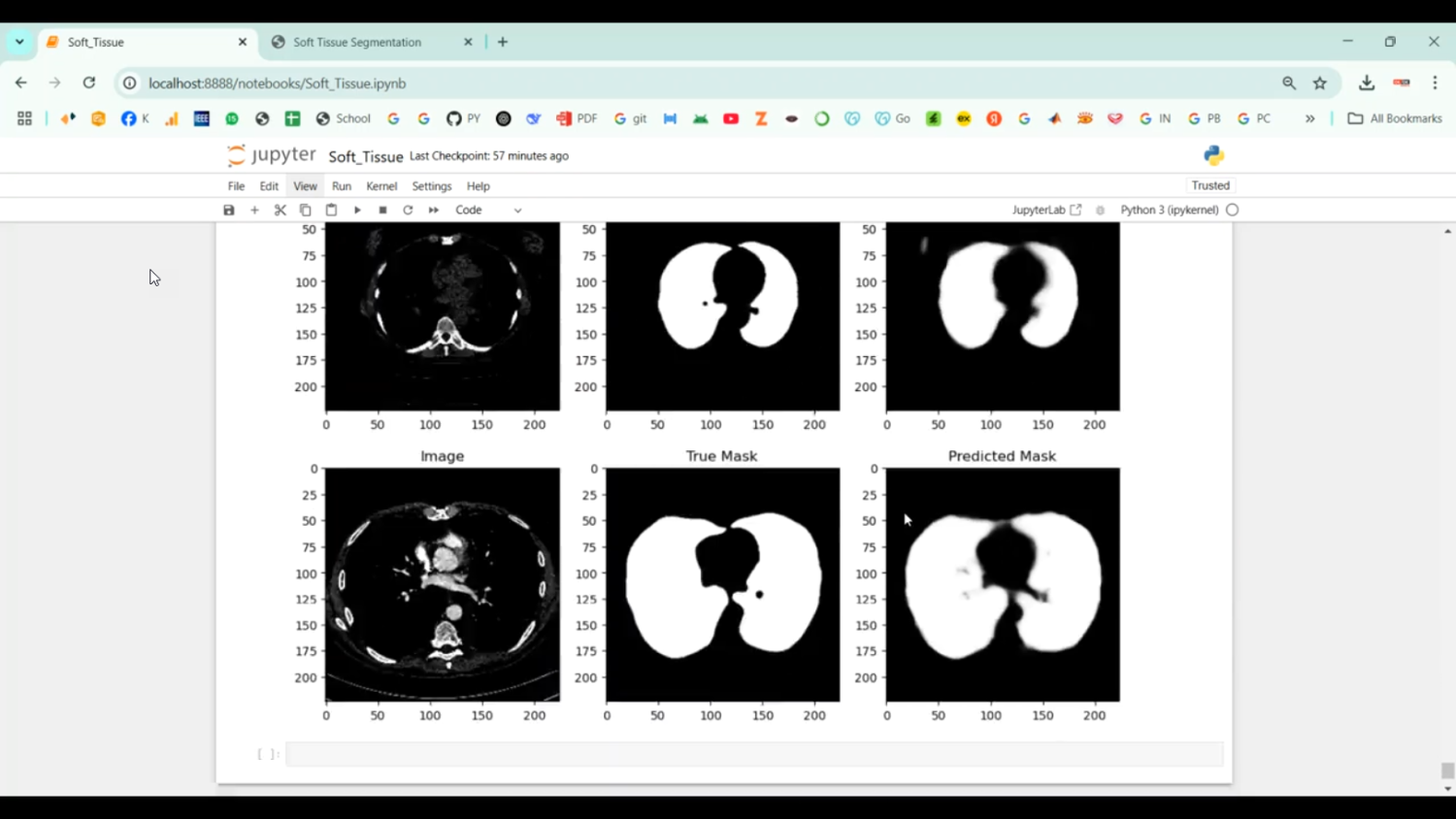Cut the selected cell with scissors icon

tap(281, 210)
